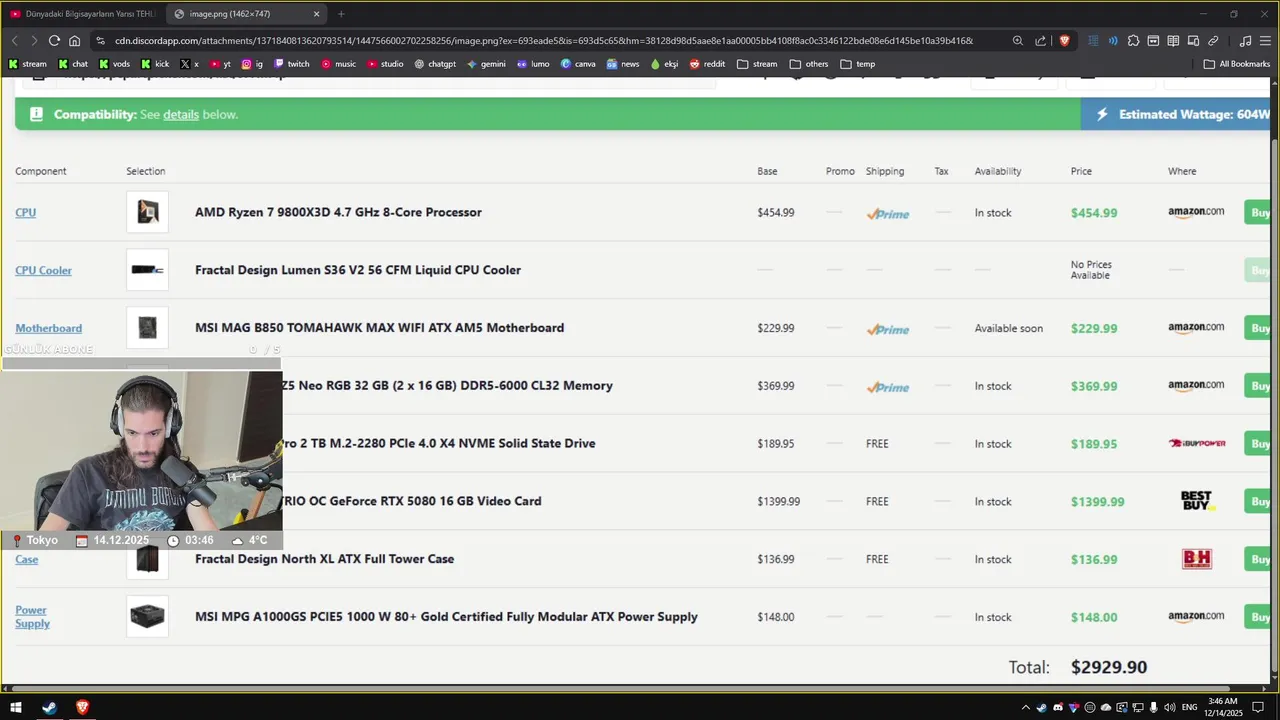Expand the All Bookmarks folder
This screenshot has height=720, width=1280.
point(1237,64)
